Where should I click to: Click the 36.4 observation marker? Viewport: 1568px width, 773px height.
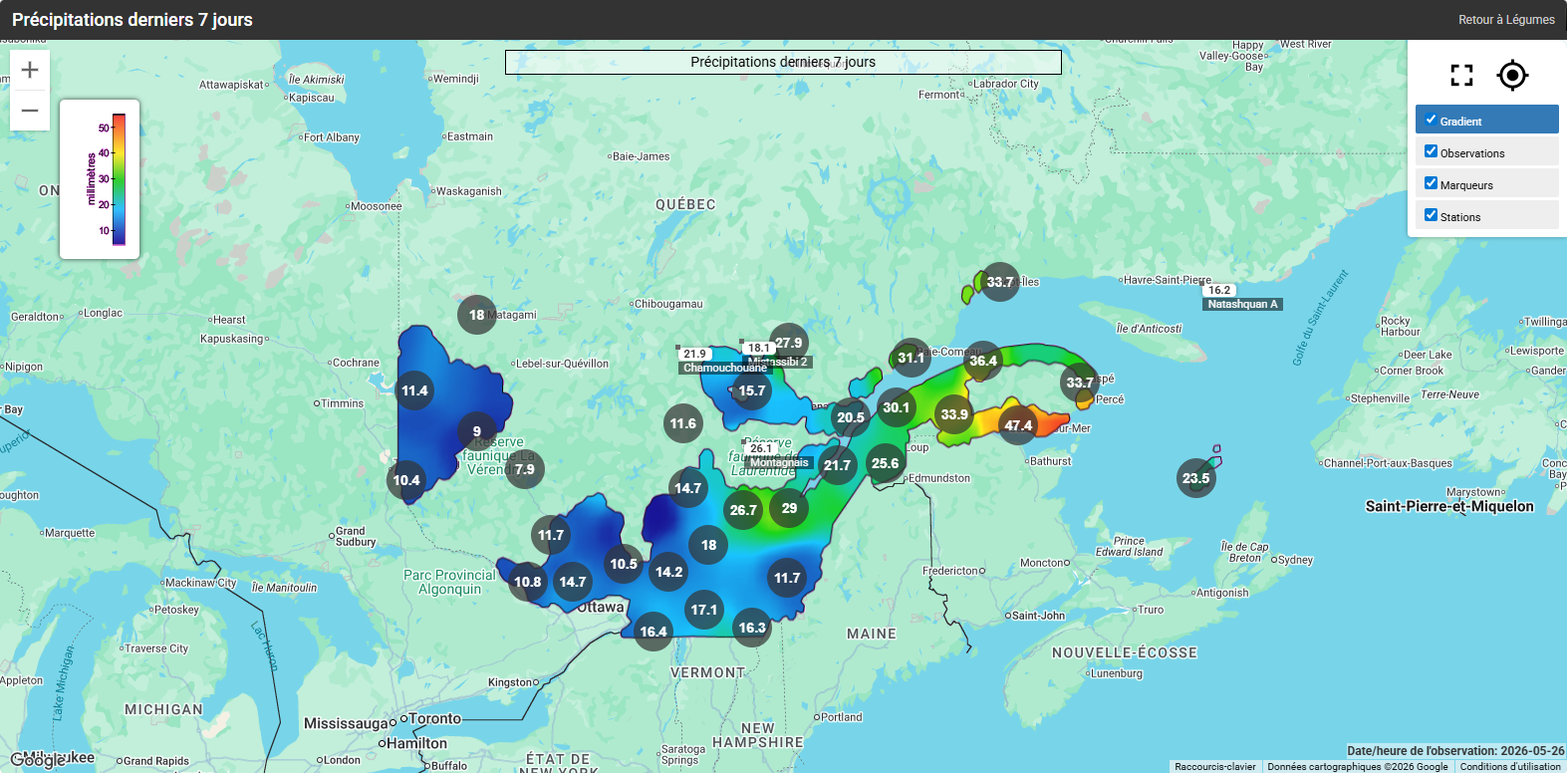(983, 361)
